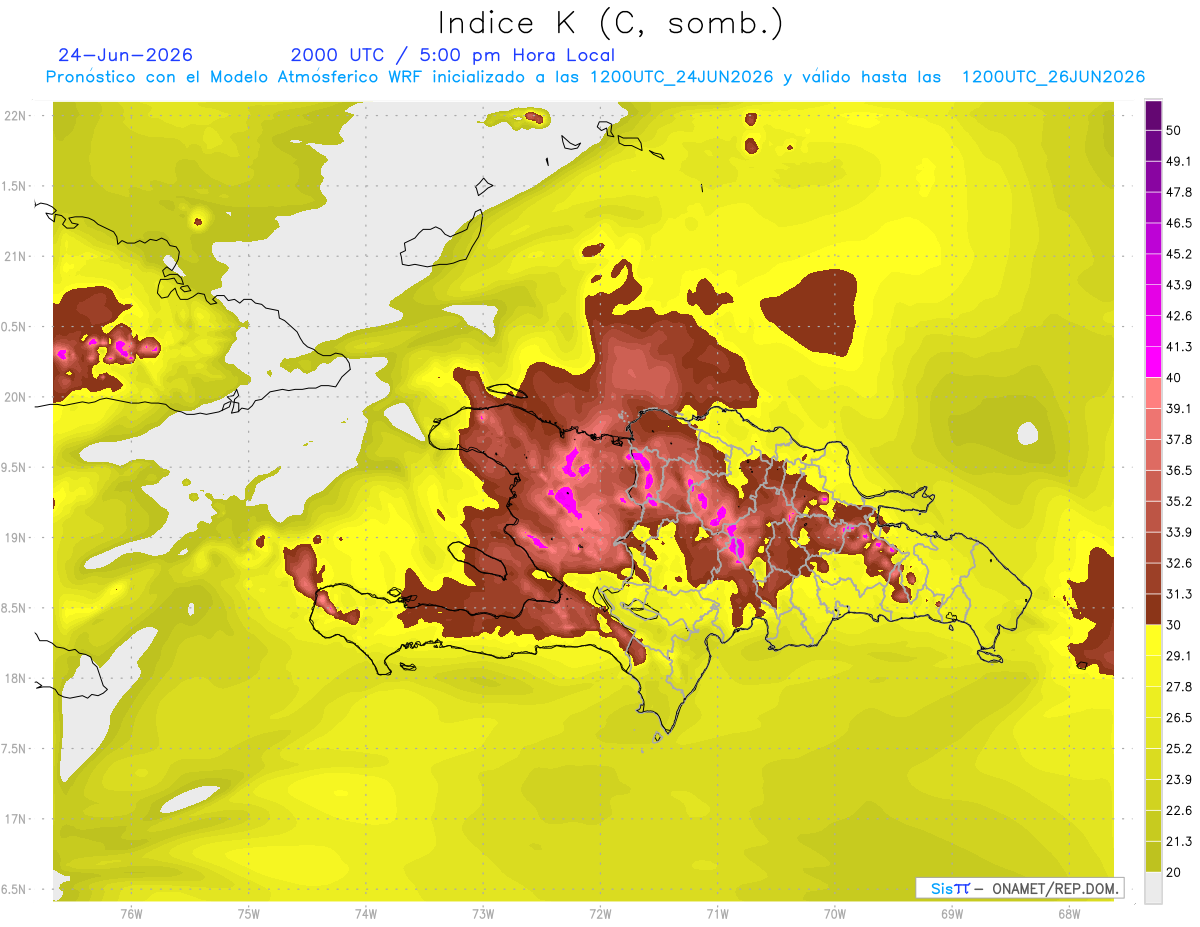Click the colorbar value 50
The width and height of the screenshot is (1200, 927).
[x=1175, y=130]
